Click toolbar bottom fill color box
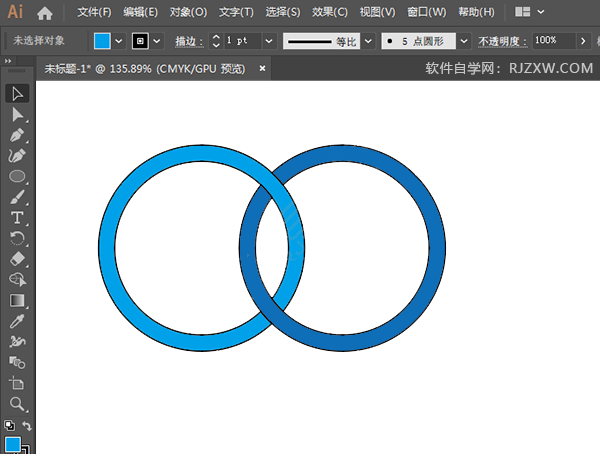 (x=13, y=445)
